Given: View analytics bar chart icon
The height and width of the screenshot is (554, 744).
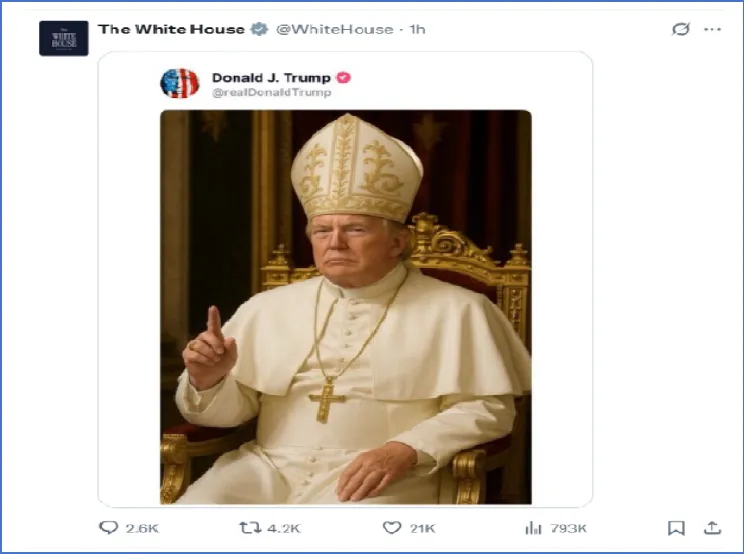Looking at the screenshot, I should [x=533, y=528].
